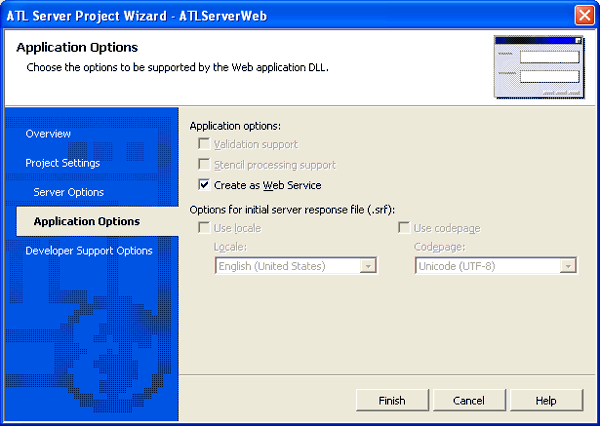Enable the Validation support checkbox
The image size is (600, 426).
[x=205, y=145]
